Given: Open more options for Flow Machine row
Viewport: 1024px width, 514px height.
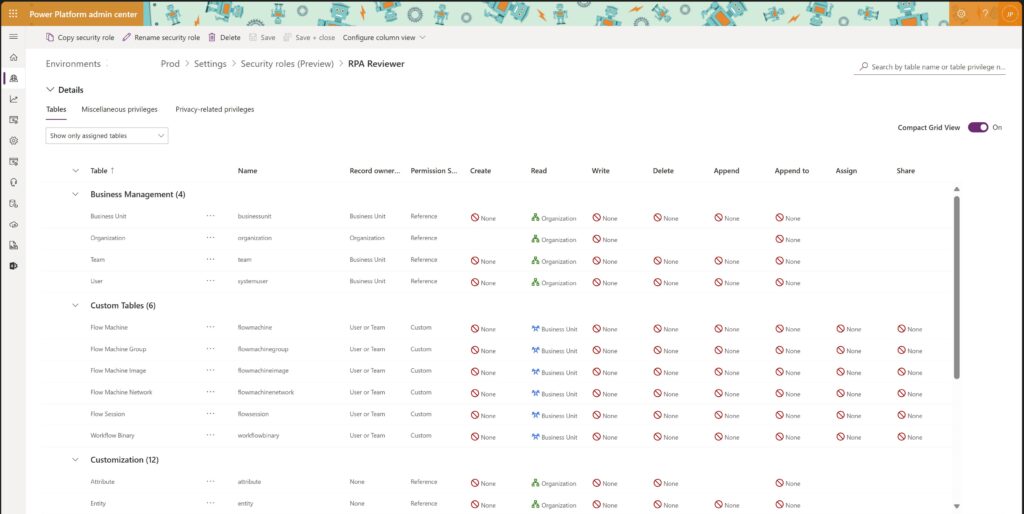Looking at the screenshot, I should click(210, 327).
